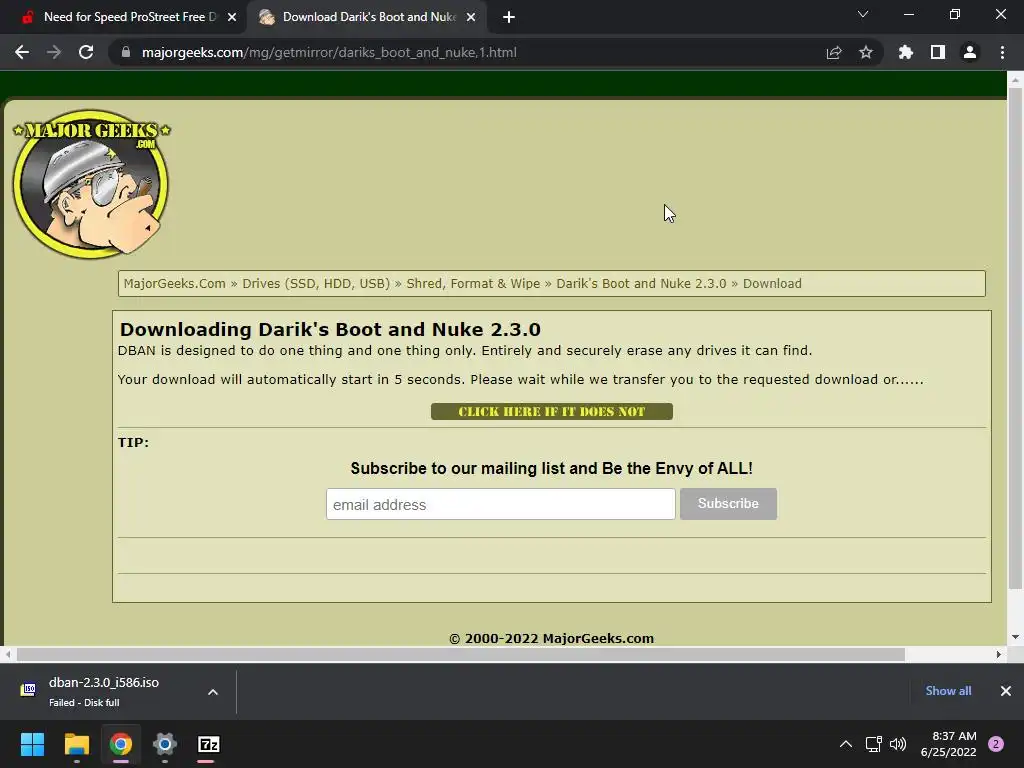Click the horizontal scrollbar thumb

tap(460, 654)
